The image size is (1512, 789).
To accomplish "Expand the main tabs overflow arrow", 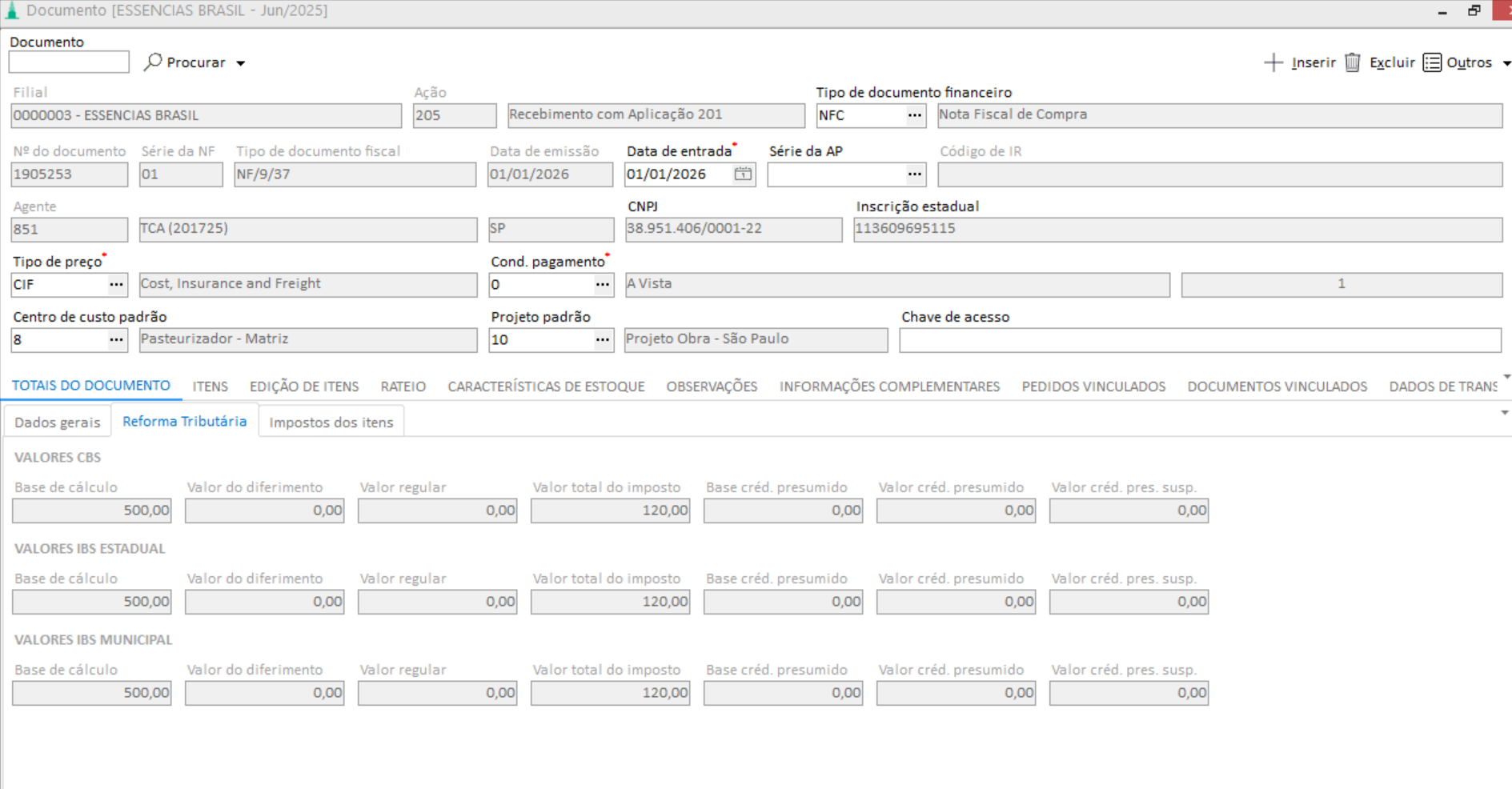I will [x=1506, y=376].
